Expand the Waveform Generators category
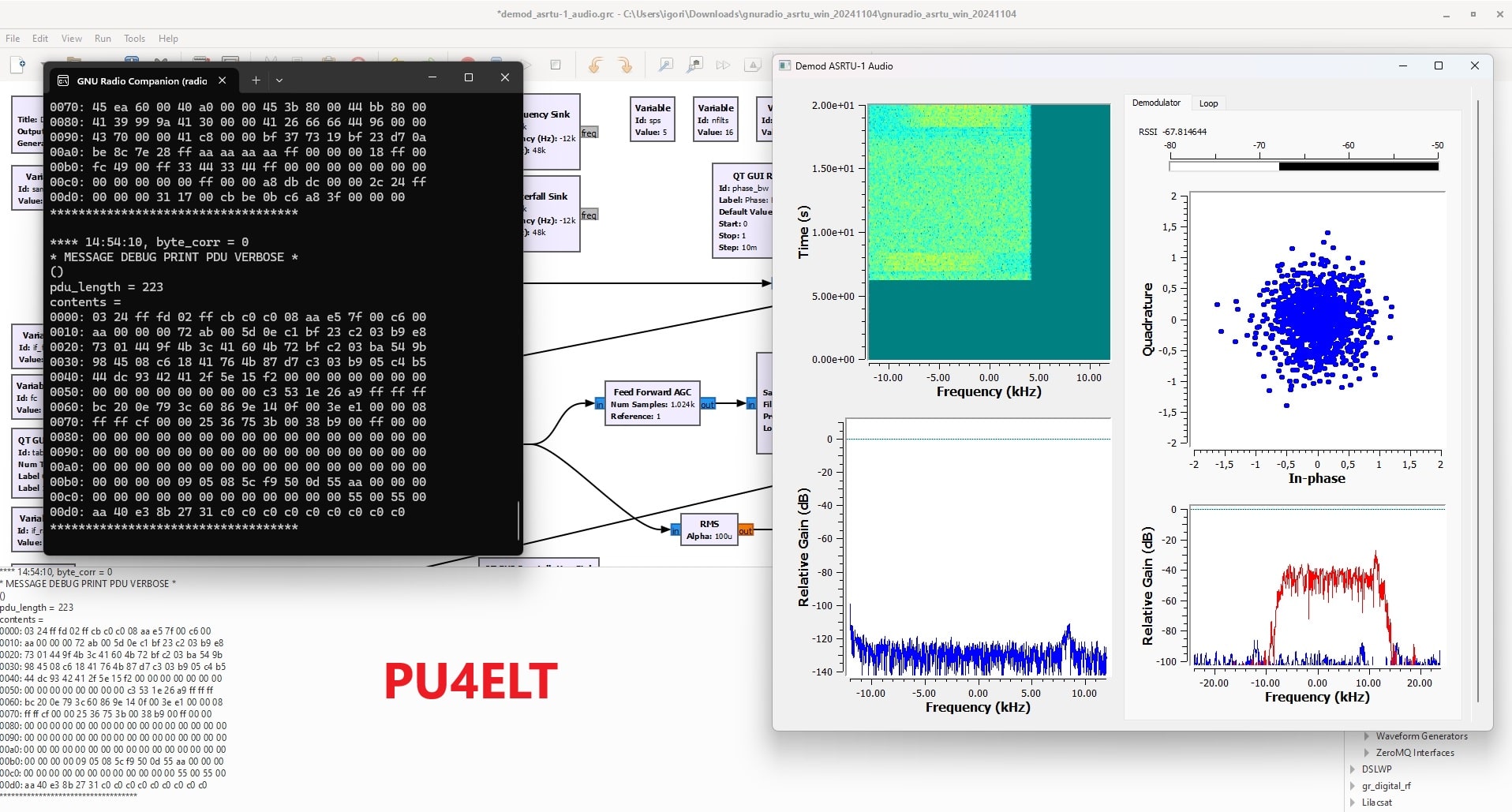1512x812 pixels. click(1367, 736)
